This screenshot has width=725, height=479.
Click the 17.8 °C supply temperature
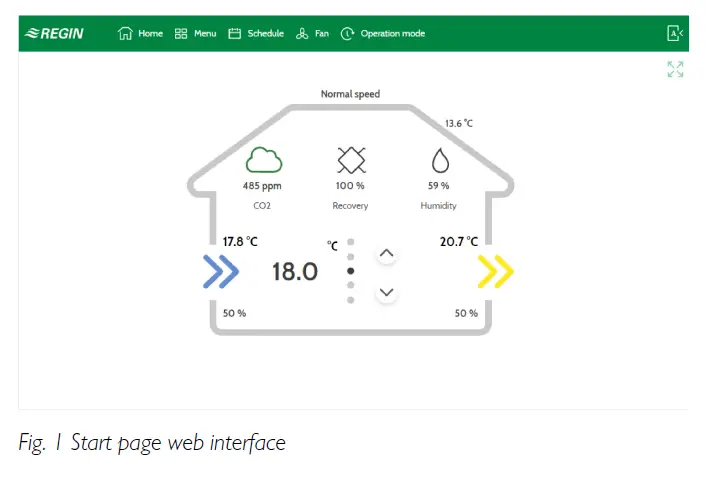tap(240, 242)
